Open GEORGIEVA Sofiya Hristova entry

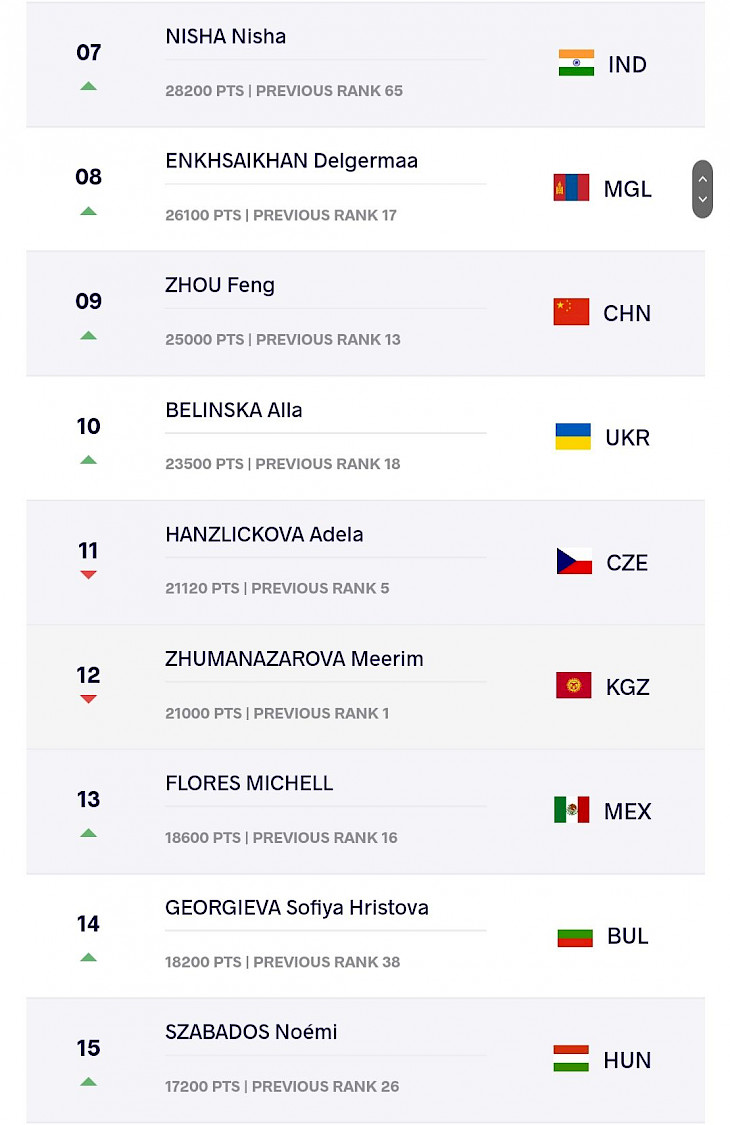[x=296, y=908]
